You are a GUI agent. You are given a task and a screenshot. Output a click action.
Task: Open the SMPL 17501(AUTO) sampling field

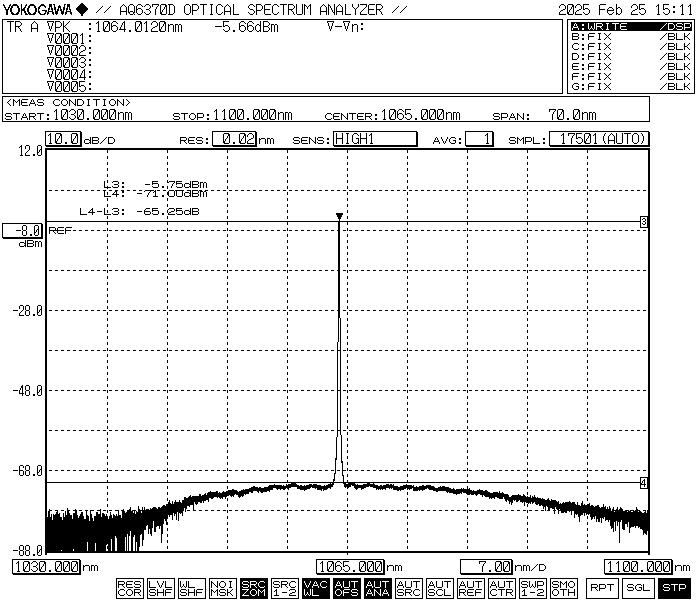(598, 139)
